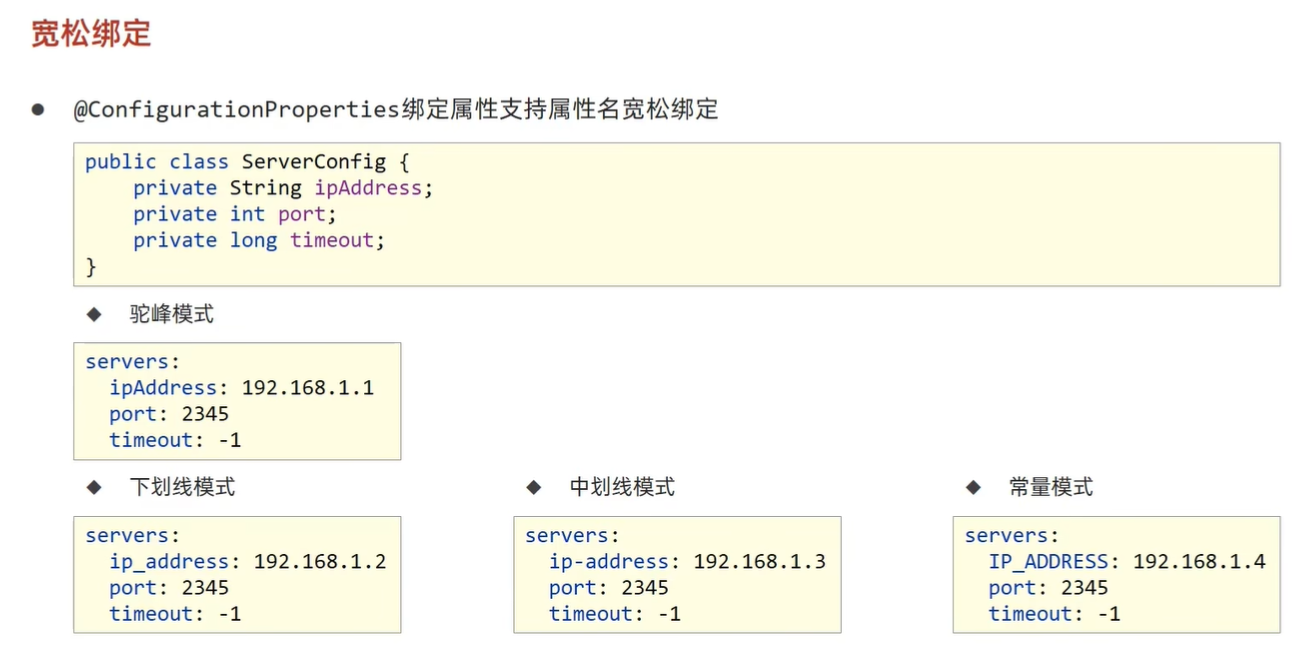Screen dimensions: 1302x650
Task: Select the ServerConfig class name in code
Action: (313, 162)
